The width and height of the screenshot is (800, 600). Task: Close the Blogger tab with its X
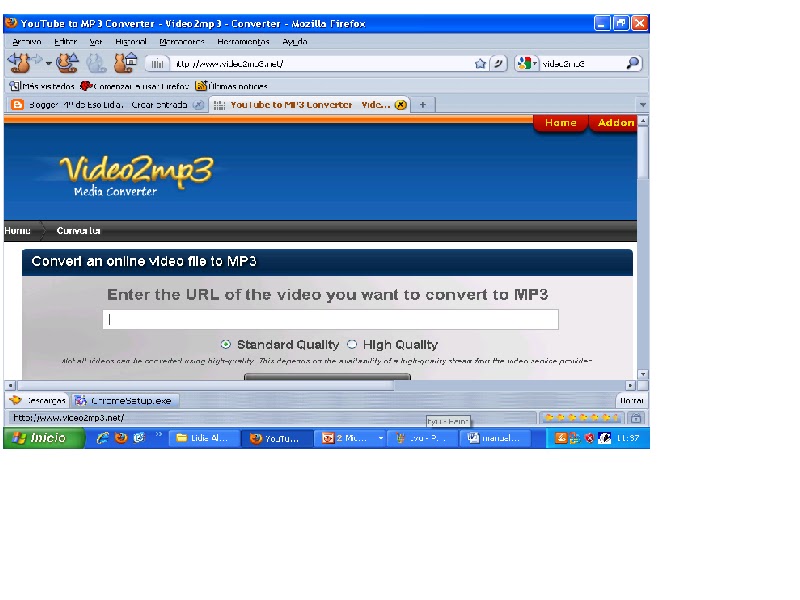[198, 105]
